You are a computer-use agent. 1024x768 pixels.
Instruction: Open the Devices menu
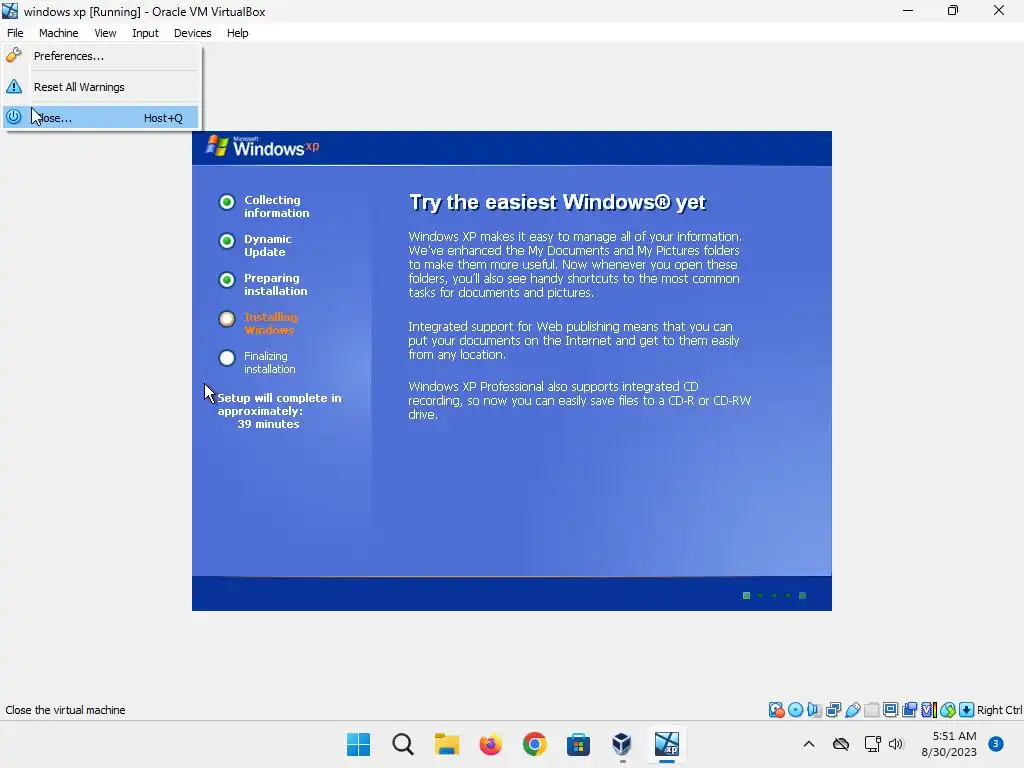pyautogui.click(x=193, y=33)
